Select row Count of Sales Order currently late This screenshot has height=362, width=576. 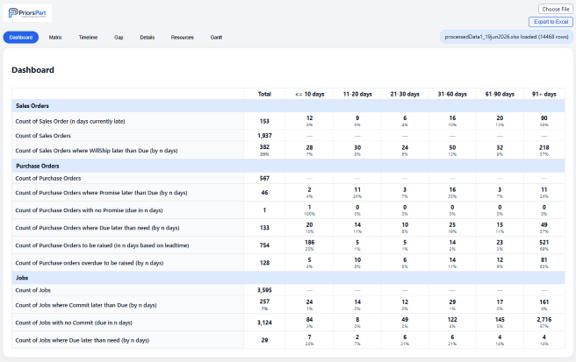(x=288, y=121)
